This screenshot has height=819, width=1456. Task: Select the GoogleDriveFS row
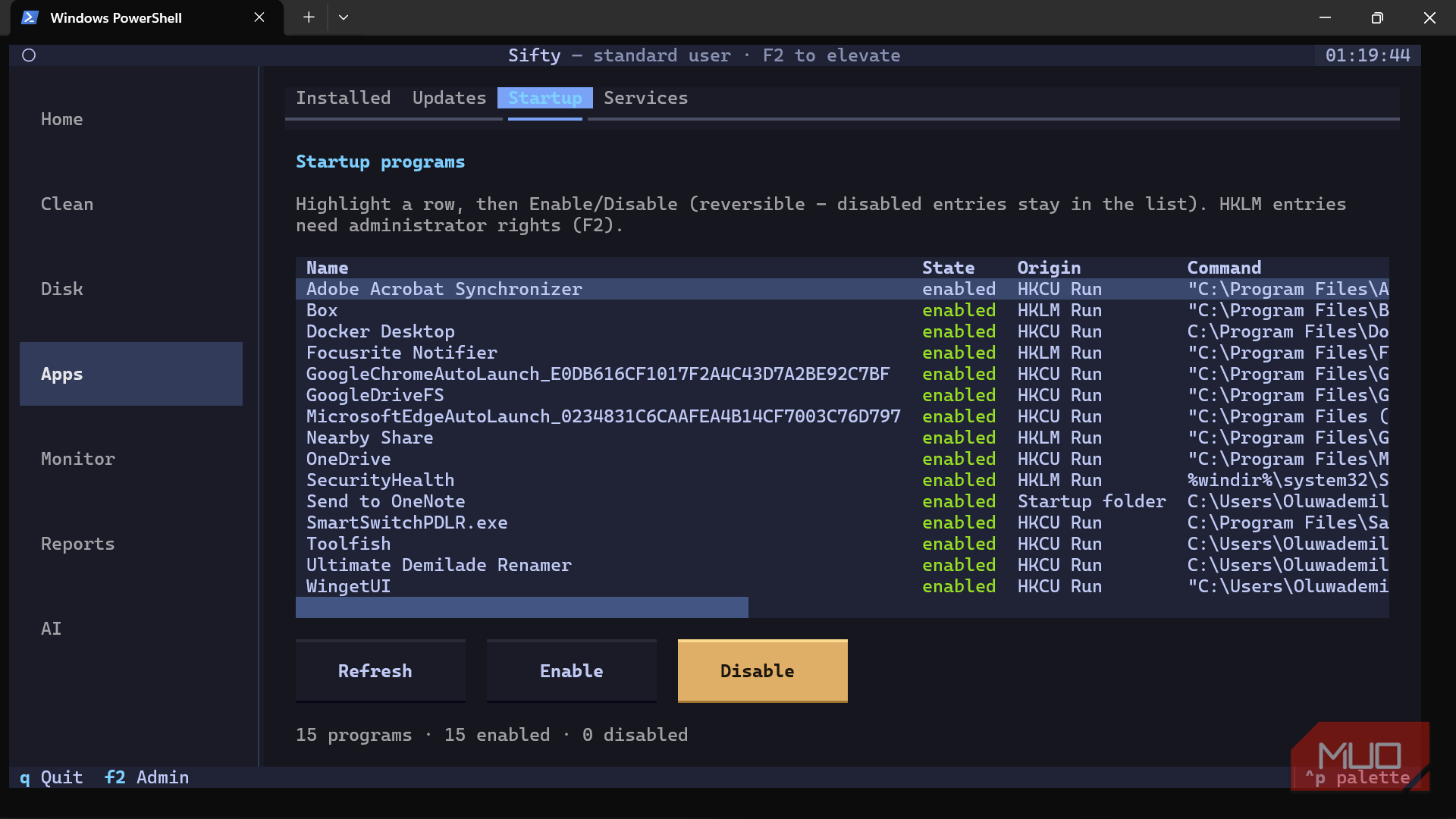843,395
